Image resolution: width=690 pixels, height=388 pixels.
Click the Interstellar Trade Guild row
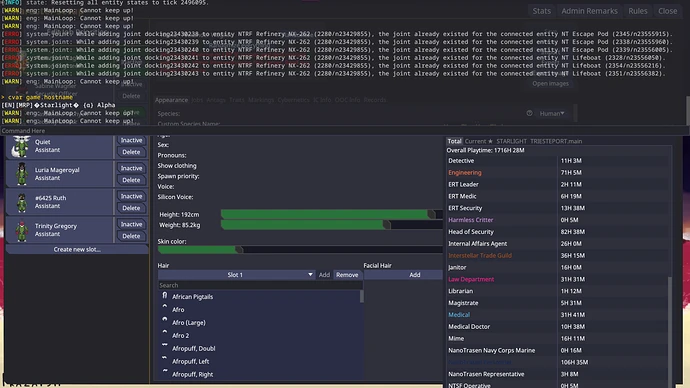click(557, 256)
